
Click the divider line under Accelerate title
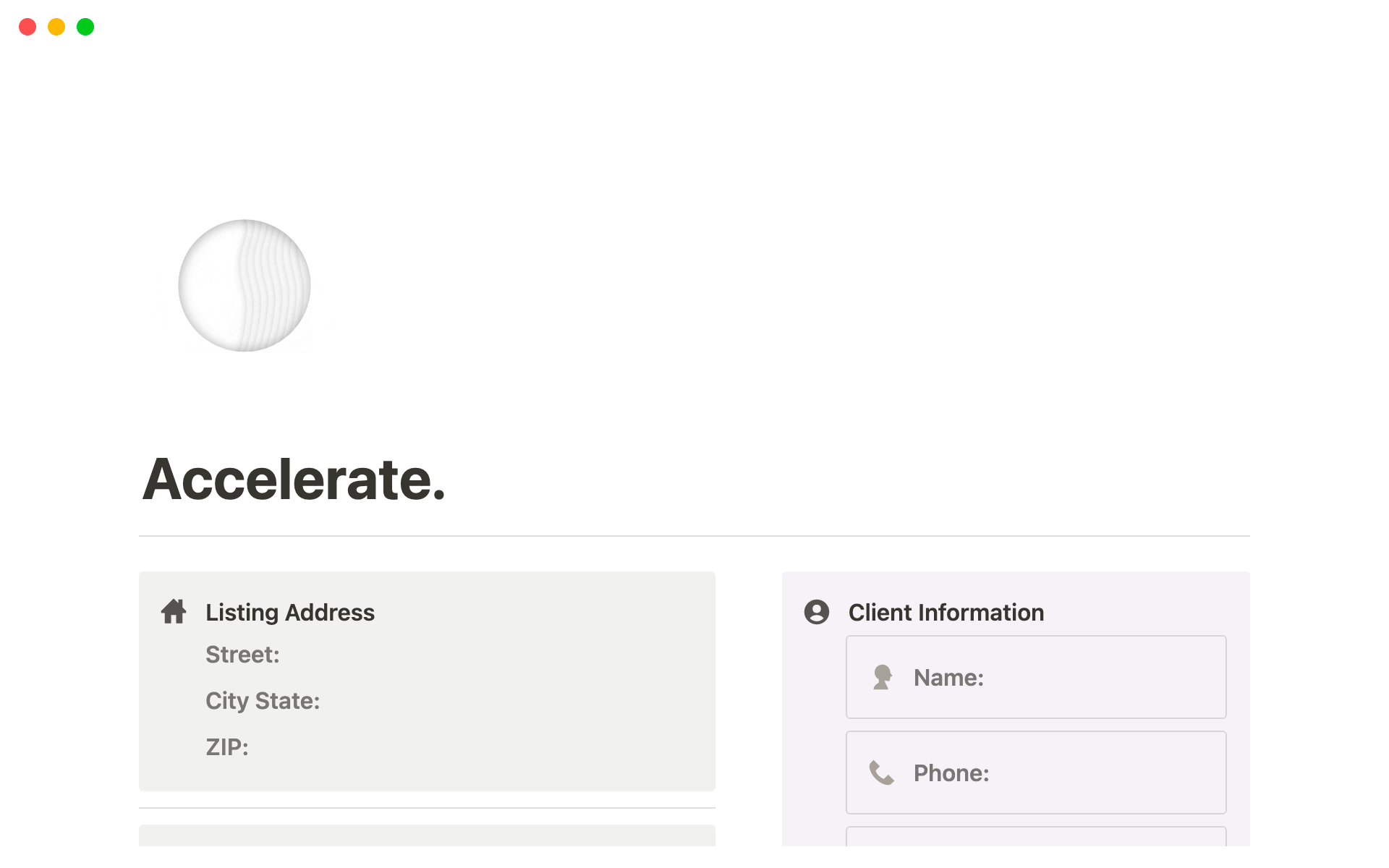tap(694, 536)
